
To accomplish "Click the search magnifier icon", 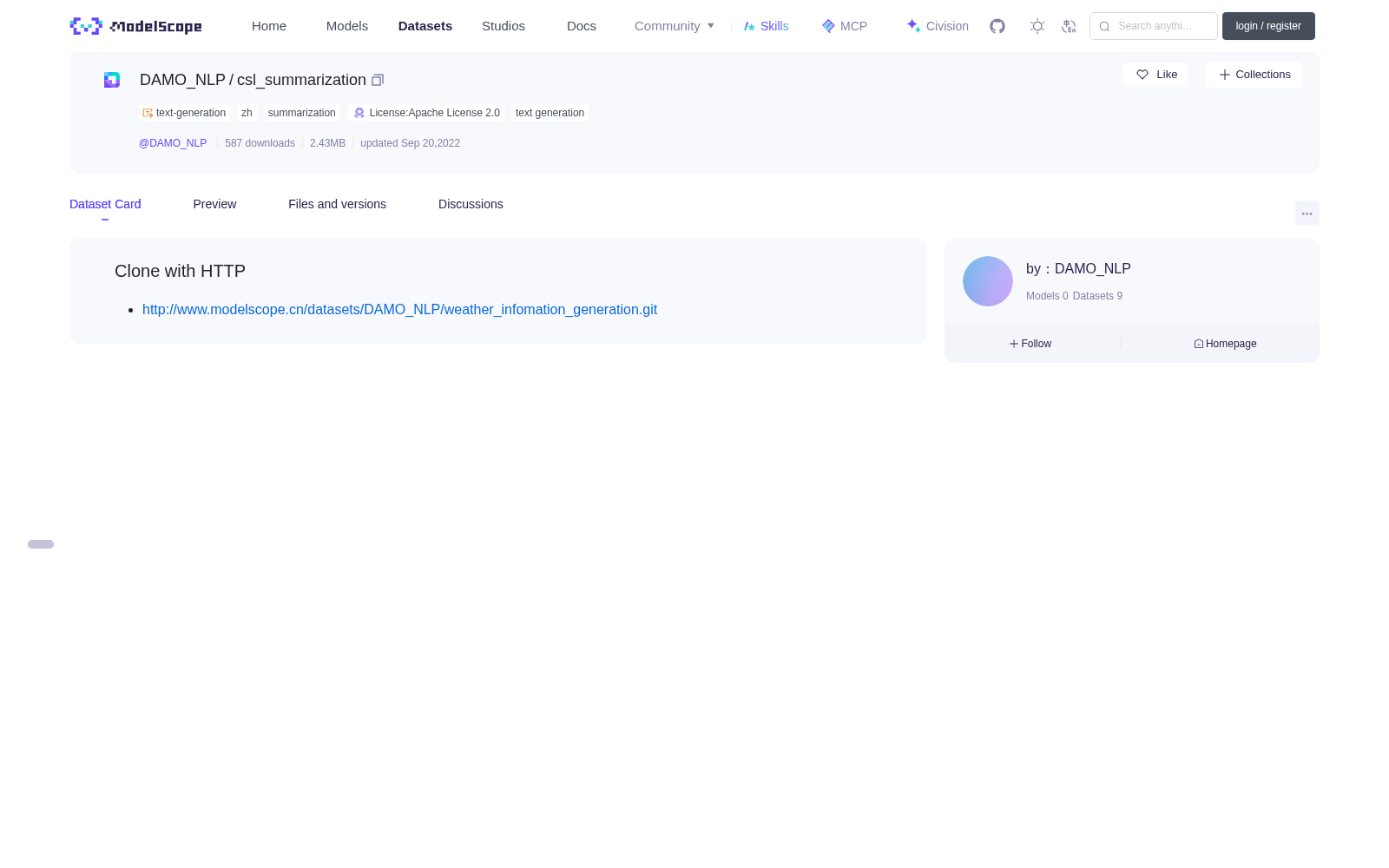I will tap(1104, 26).
